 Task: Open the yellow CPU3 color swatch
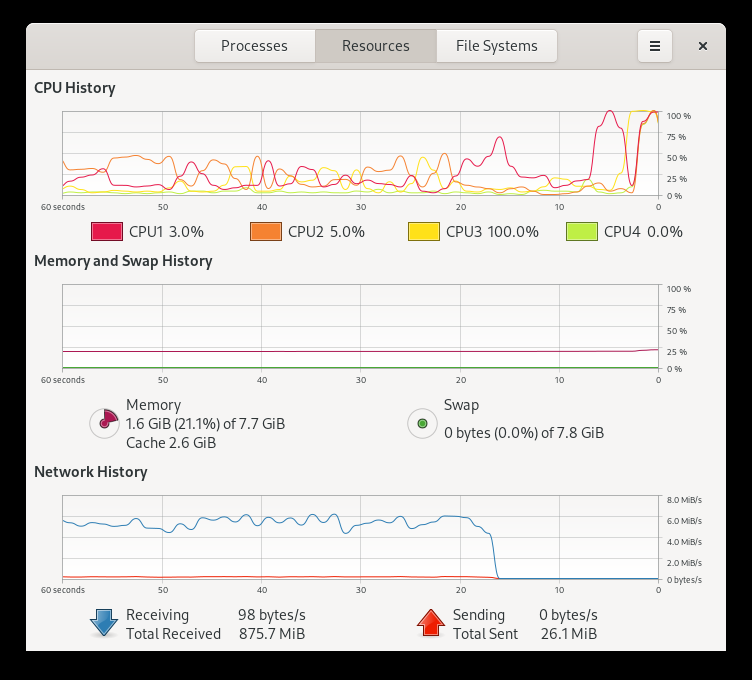(x=423, y=231)
